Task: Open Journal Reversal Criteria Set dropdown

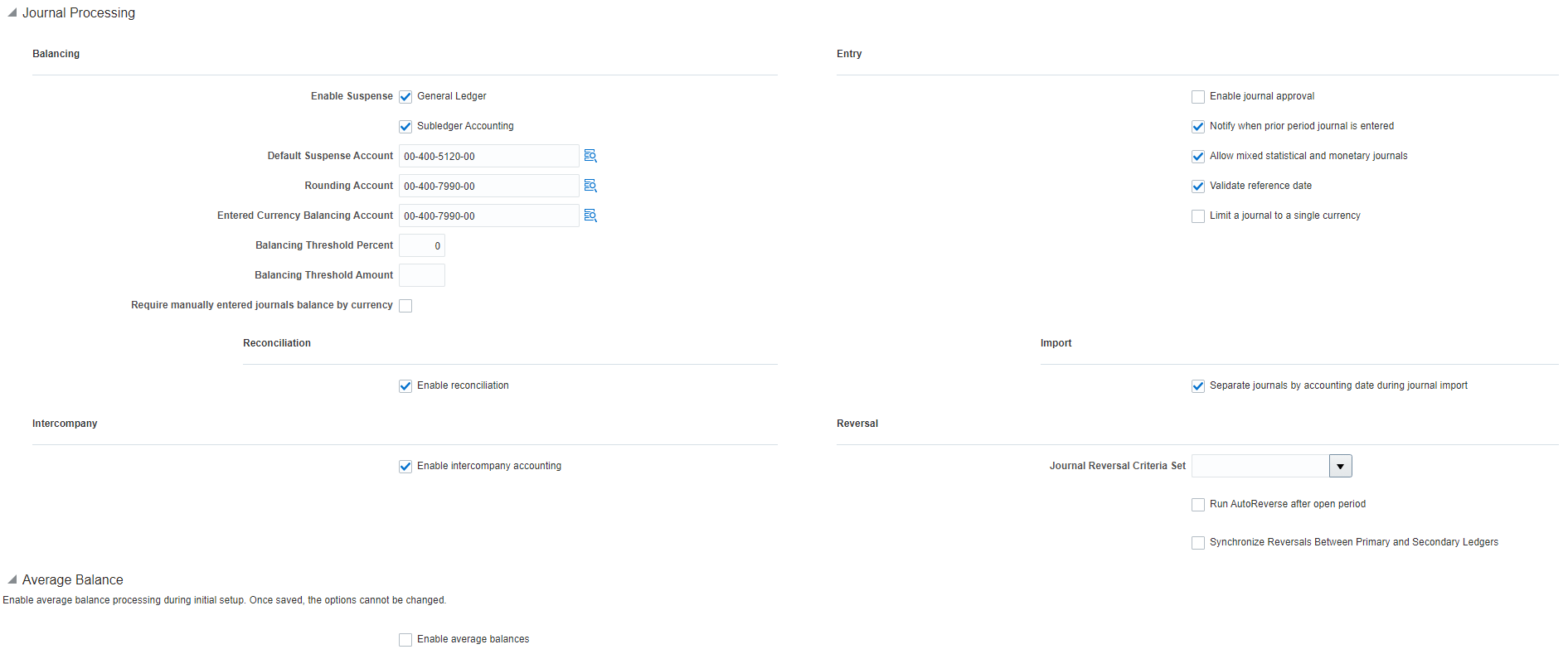Action: click(1340, 466)
